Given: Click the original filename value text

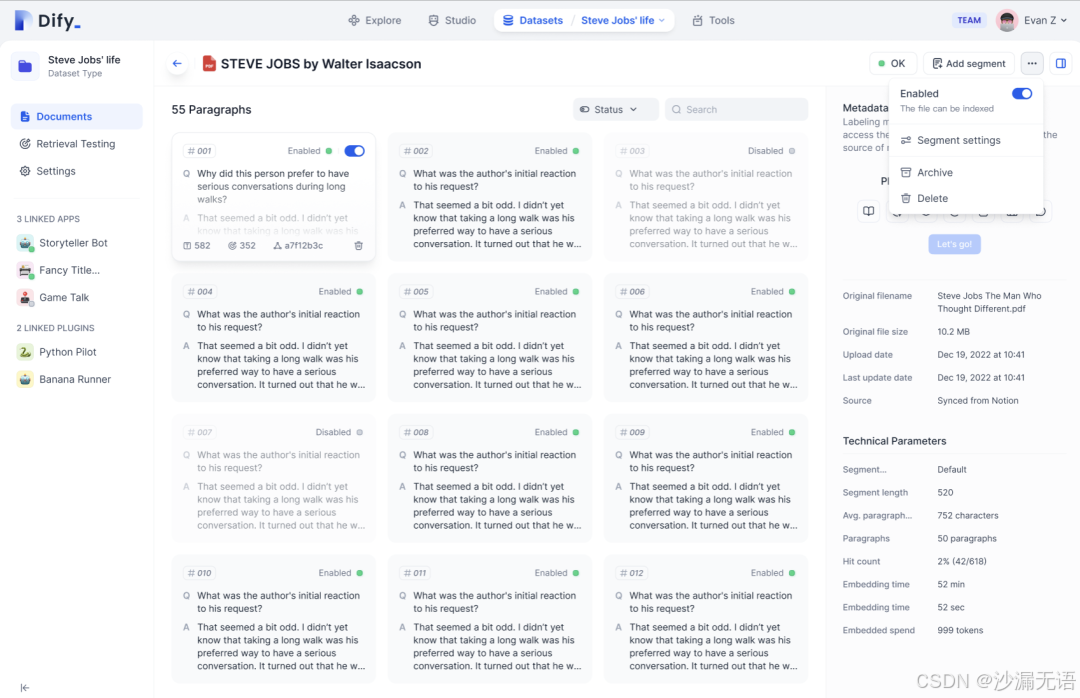Looking at the screenshot, I should pos(989,302).
